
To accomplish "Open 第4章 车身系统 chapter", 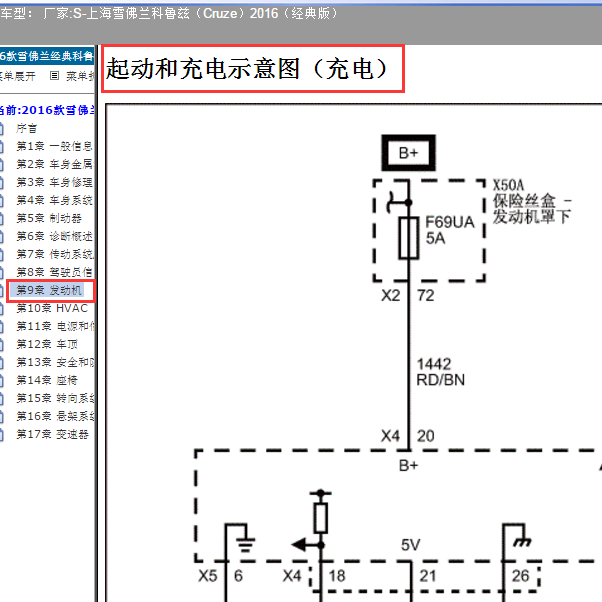I will tap(54, 200).
